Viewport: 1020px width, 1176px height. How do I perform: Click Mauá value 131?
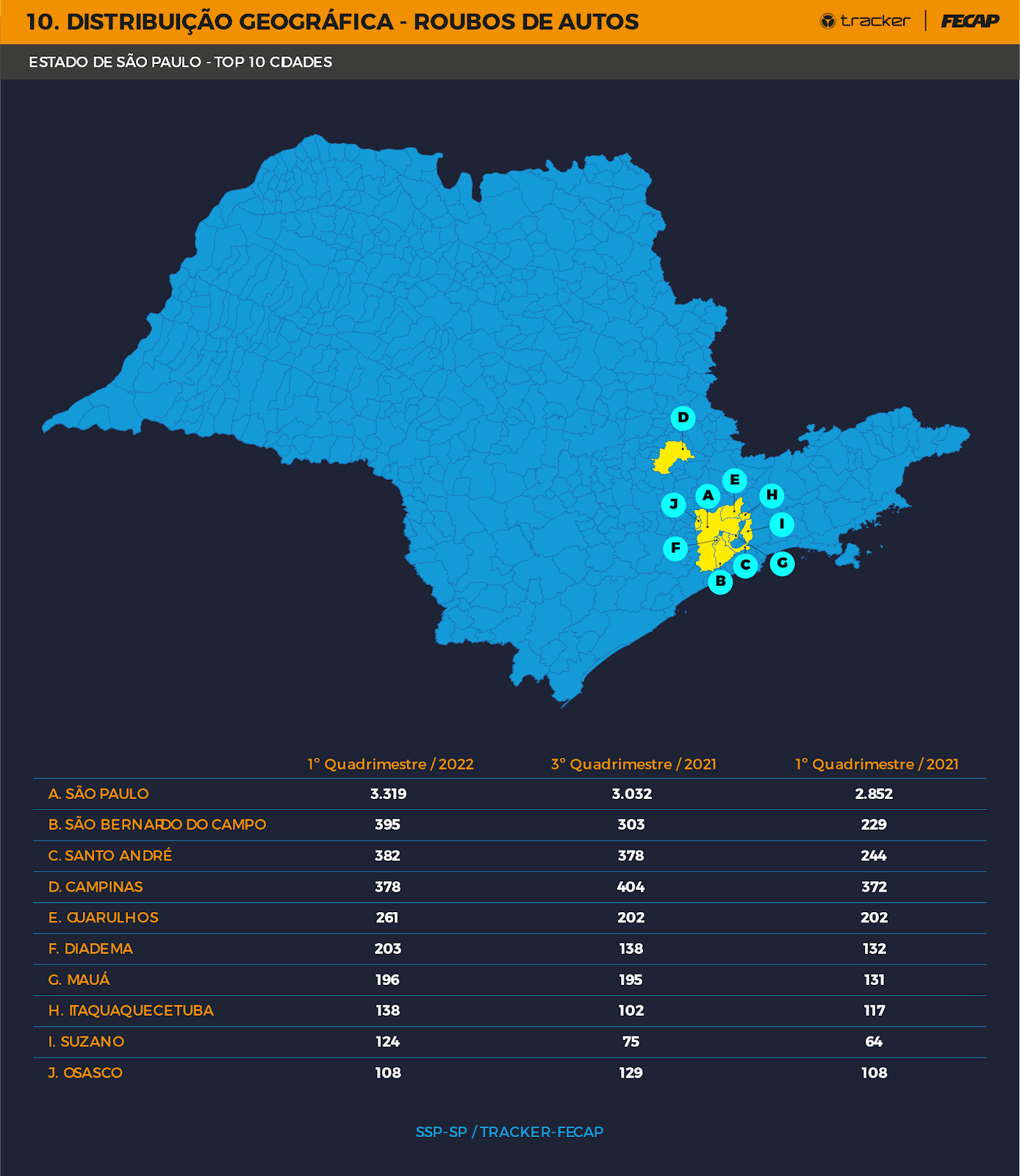click(x=874, y=980)
